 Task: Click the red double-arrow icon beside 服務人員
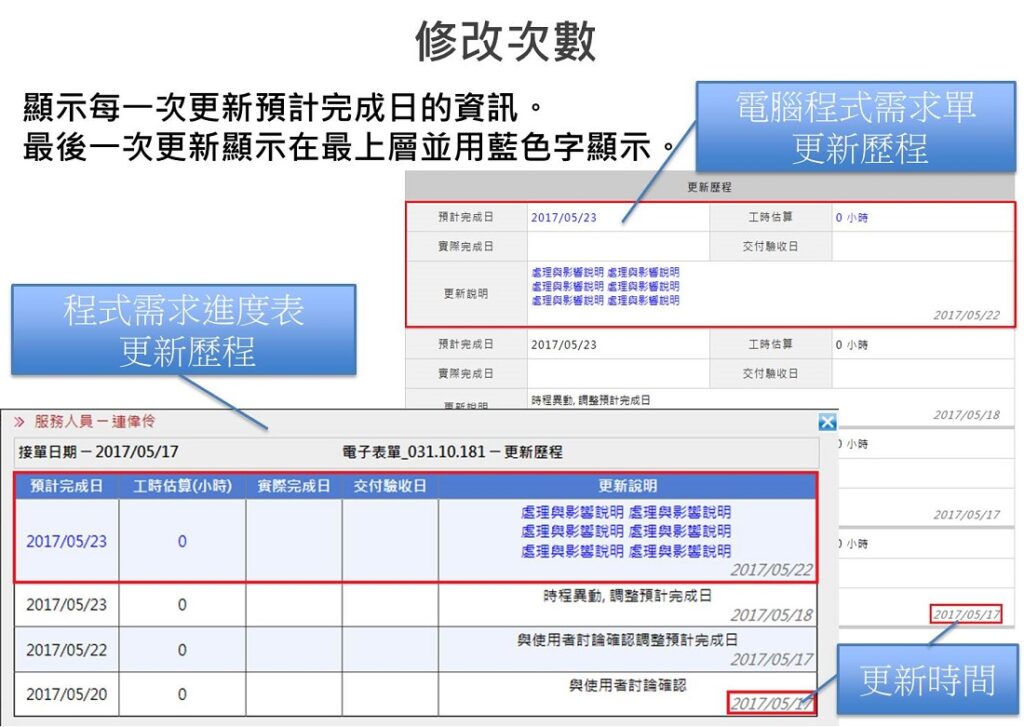[19, 422]
